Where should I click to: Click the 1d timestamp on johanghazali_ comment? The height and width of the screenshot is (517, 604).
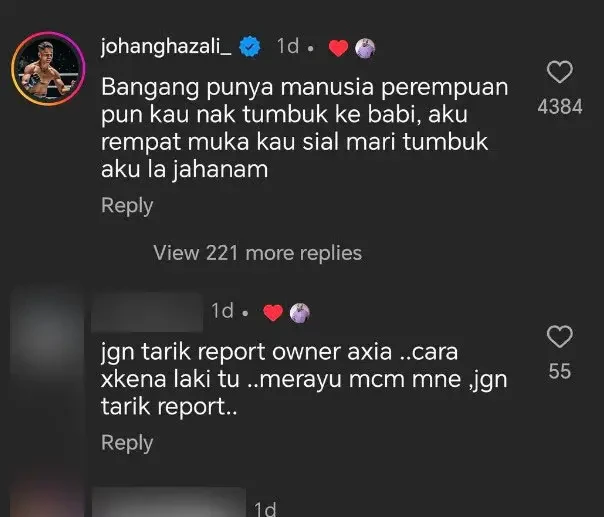(288, 47)
